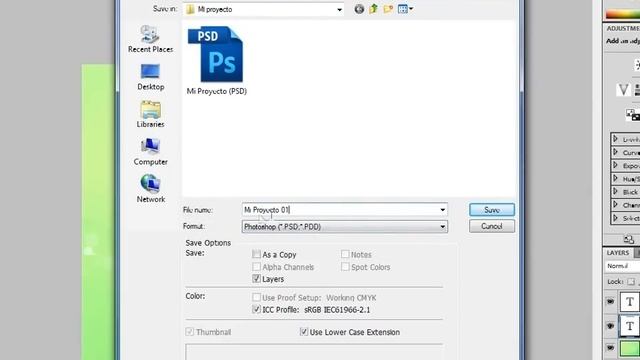Expand the Black & White presets entry

pyautogui.click(x=616, y=191)
